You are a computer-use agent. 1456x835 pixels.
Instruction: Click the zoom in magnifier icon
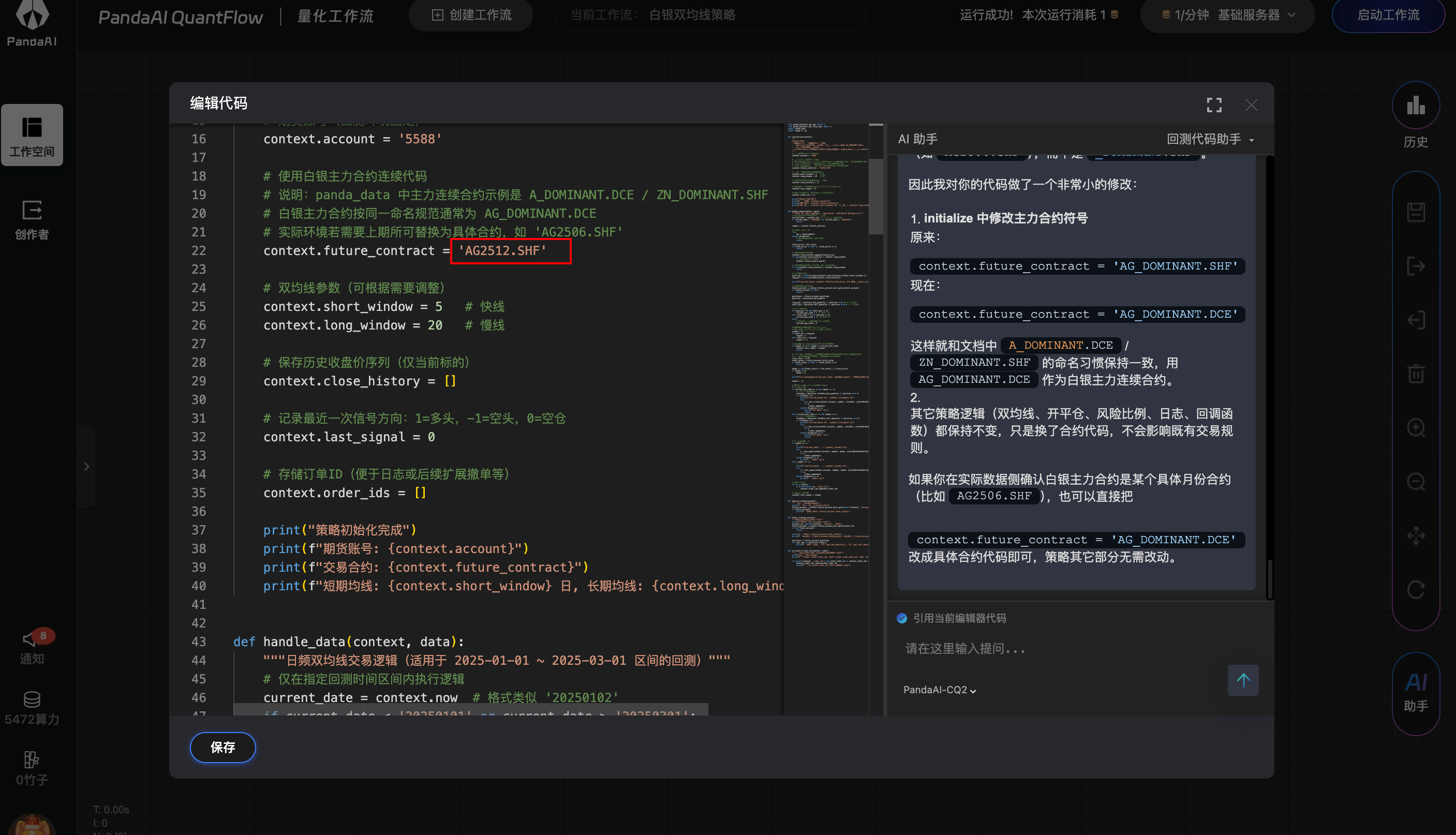tap(1416, 428)
